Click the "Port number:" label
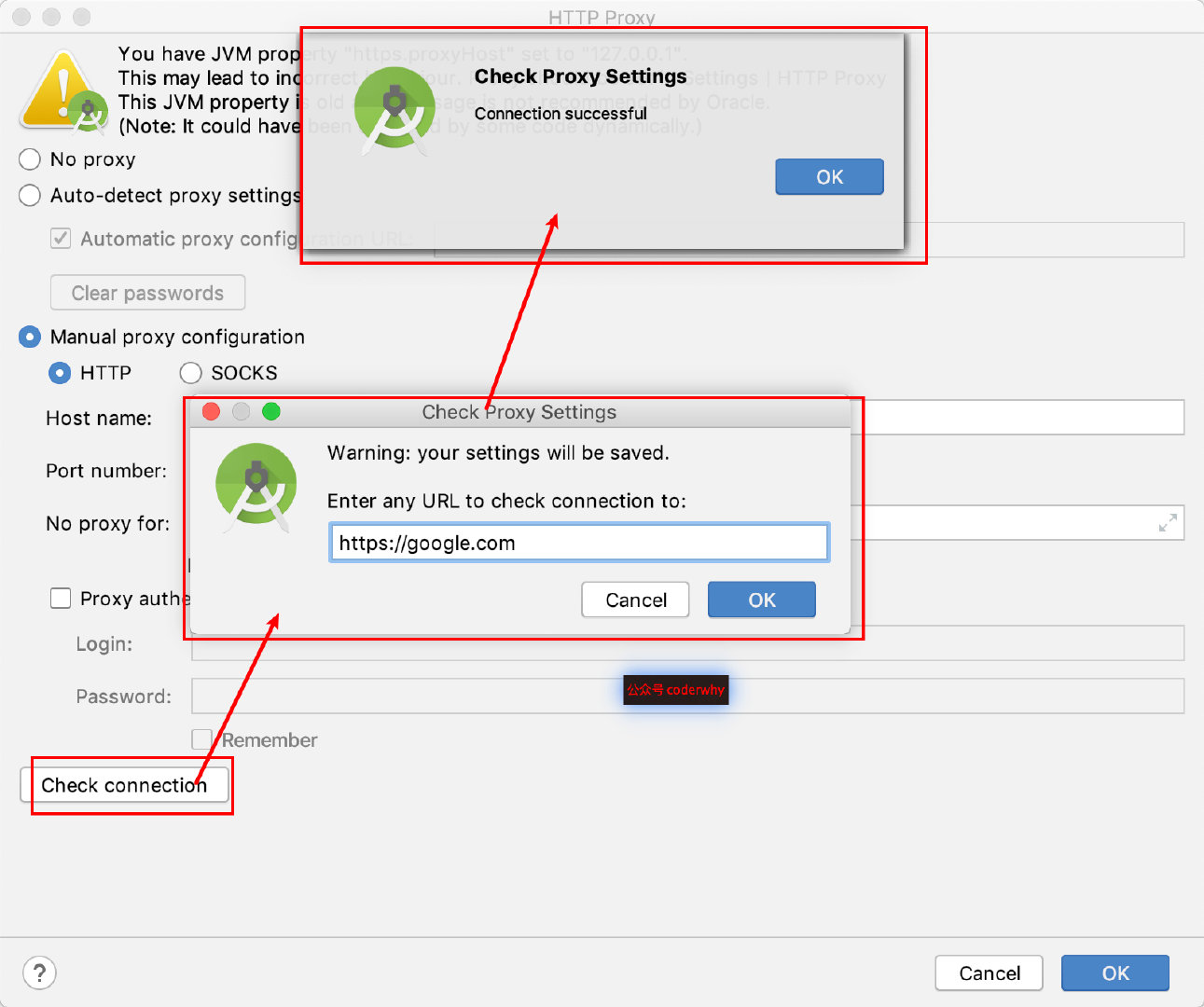The image size is (1204, 1007). click(106, 471)
